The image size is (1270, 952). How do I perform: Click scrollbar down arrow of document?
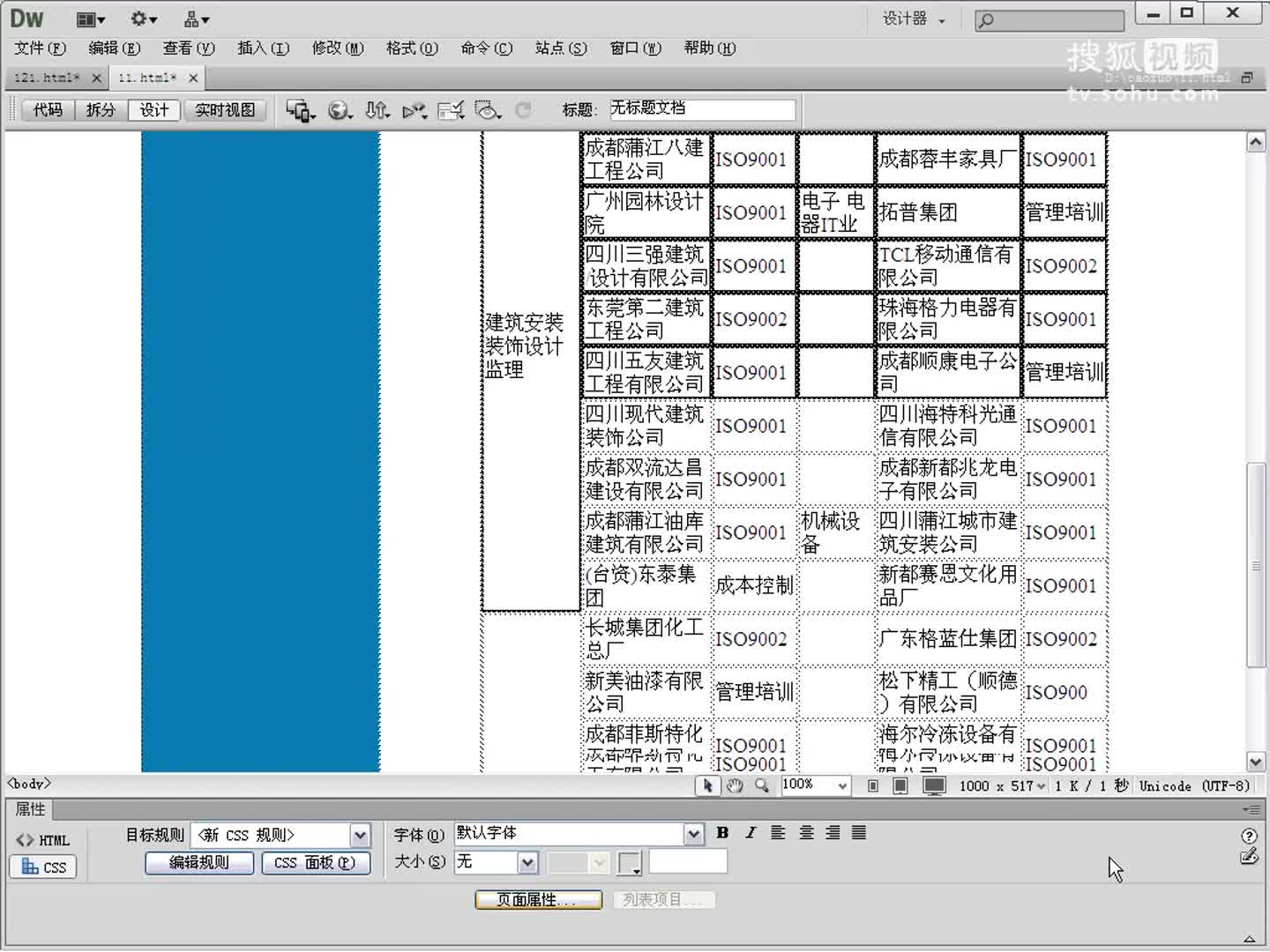(x=1255, y=762)
